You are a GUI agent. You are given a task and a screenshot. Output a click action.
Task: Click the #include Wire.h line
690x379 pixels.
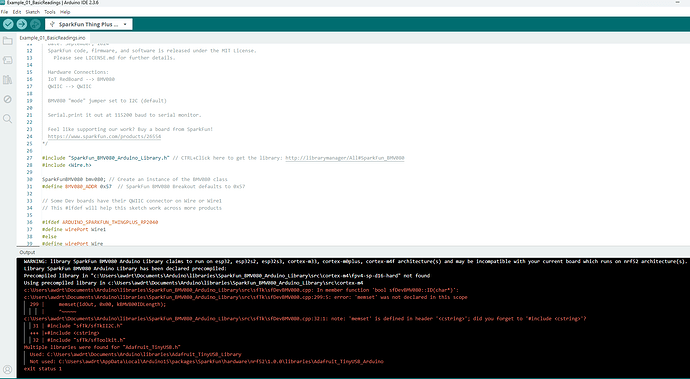(x=67, y=165)
